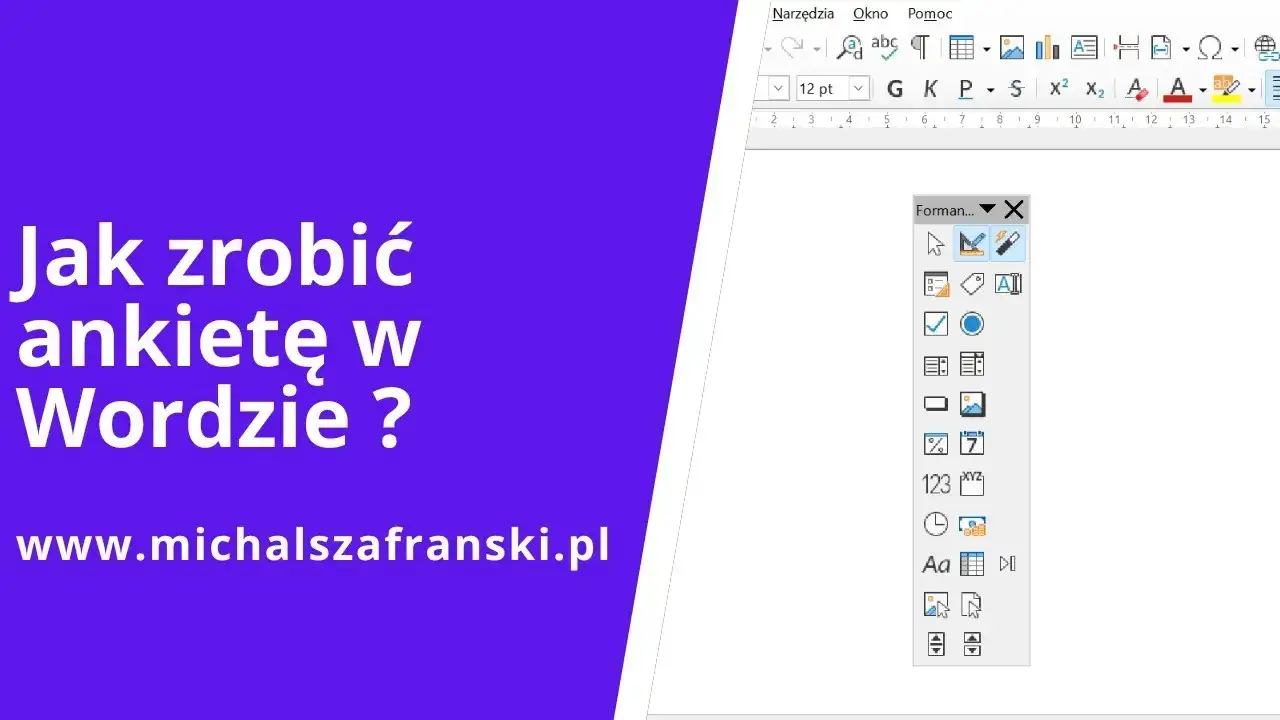Expand the Formanty toolbar options arrow
1280x720 pixels.
click(x=988, y=209)
